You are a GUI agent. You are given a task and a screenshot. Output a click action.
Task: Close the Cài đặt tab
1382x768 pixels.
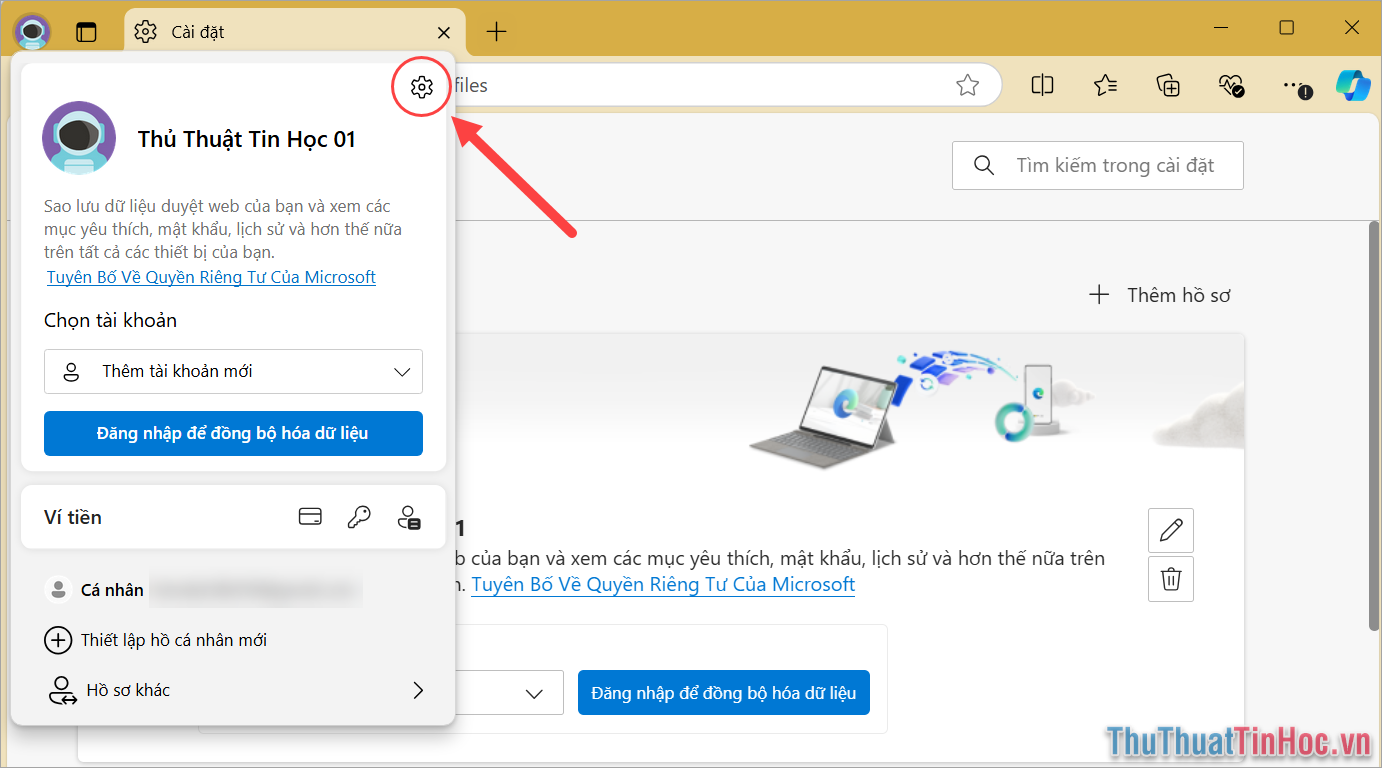coord(444,32)
